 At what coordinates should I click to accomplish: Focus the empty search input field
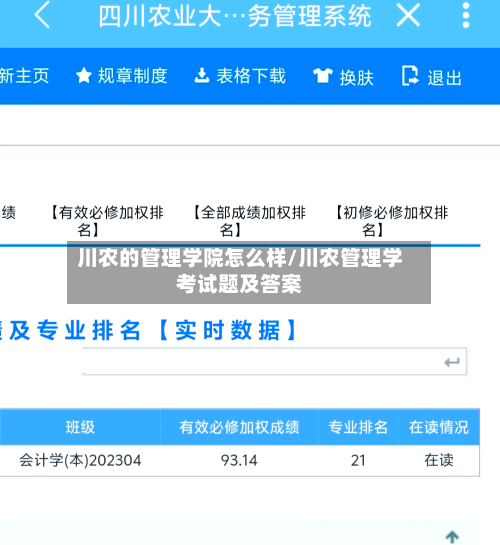(274, 361)
